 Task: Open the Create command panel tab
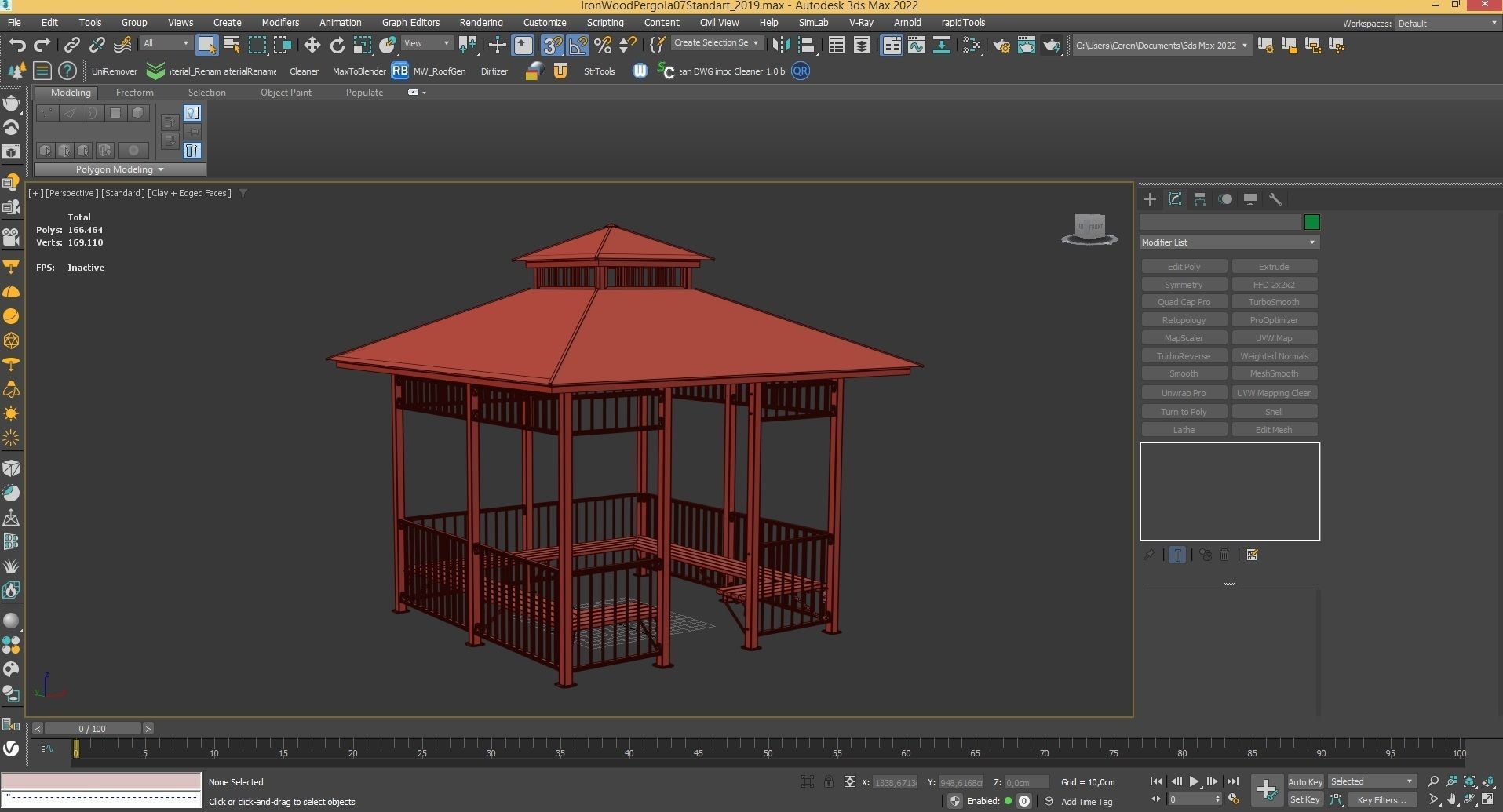tap(1150, 199)
